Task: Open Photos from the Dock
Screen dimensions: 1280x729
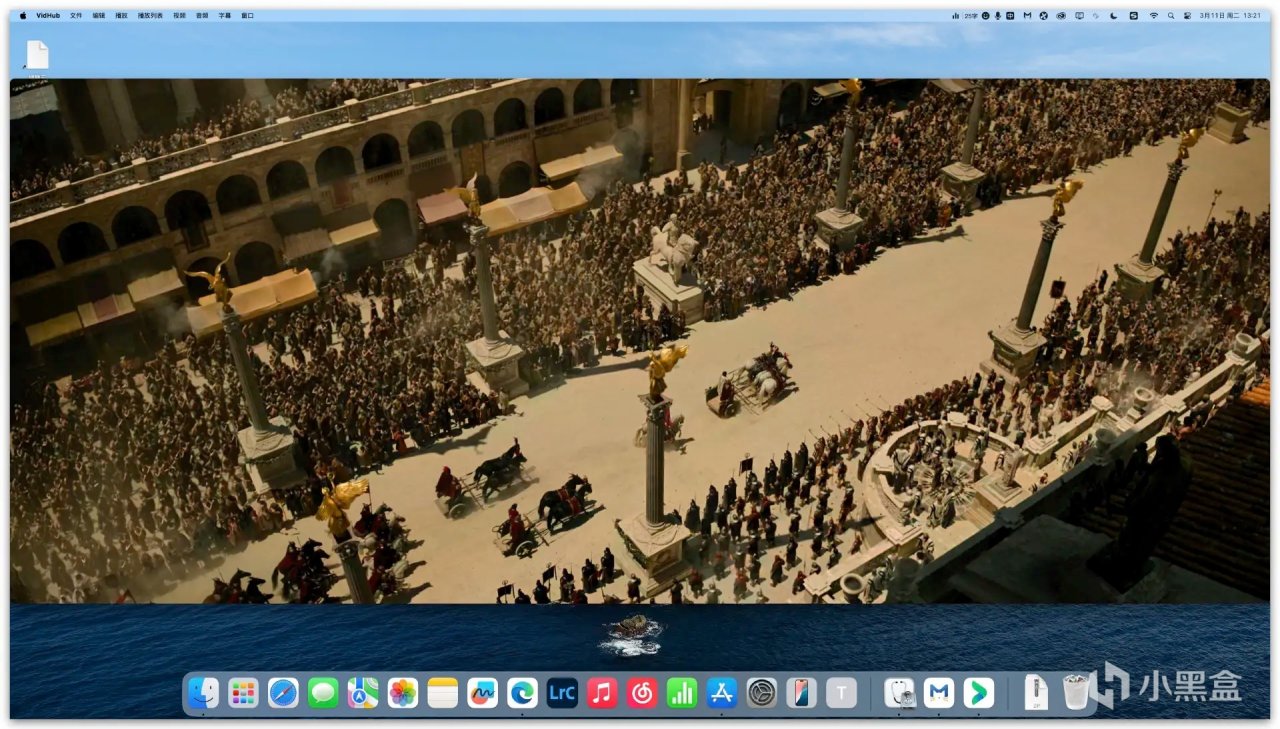Action: coord(403,692)
